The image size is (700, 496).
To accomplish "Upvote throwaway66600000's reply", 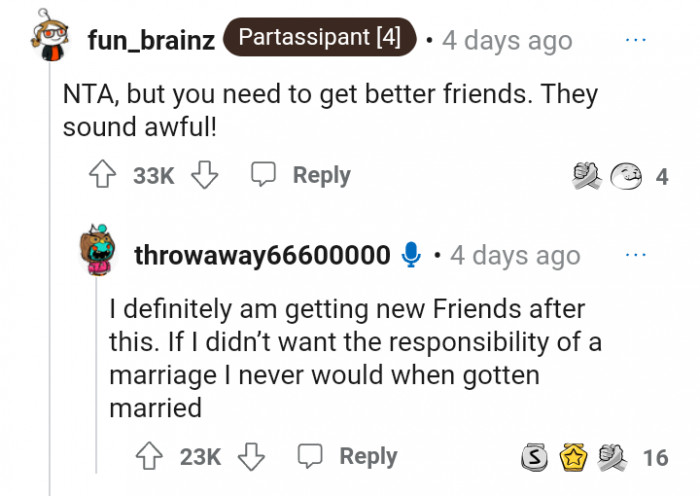I will coord(151,457).
